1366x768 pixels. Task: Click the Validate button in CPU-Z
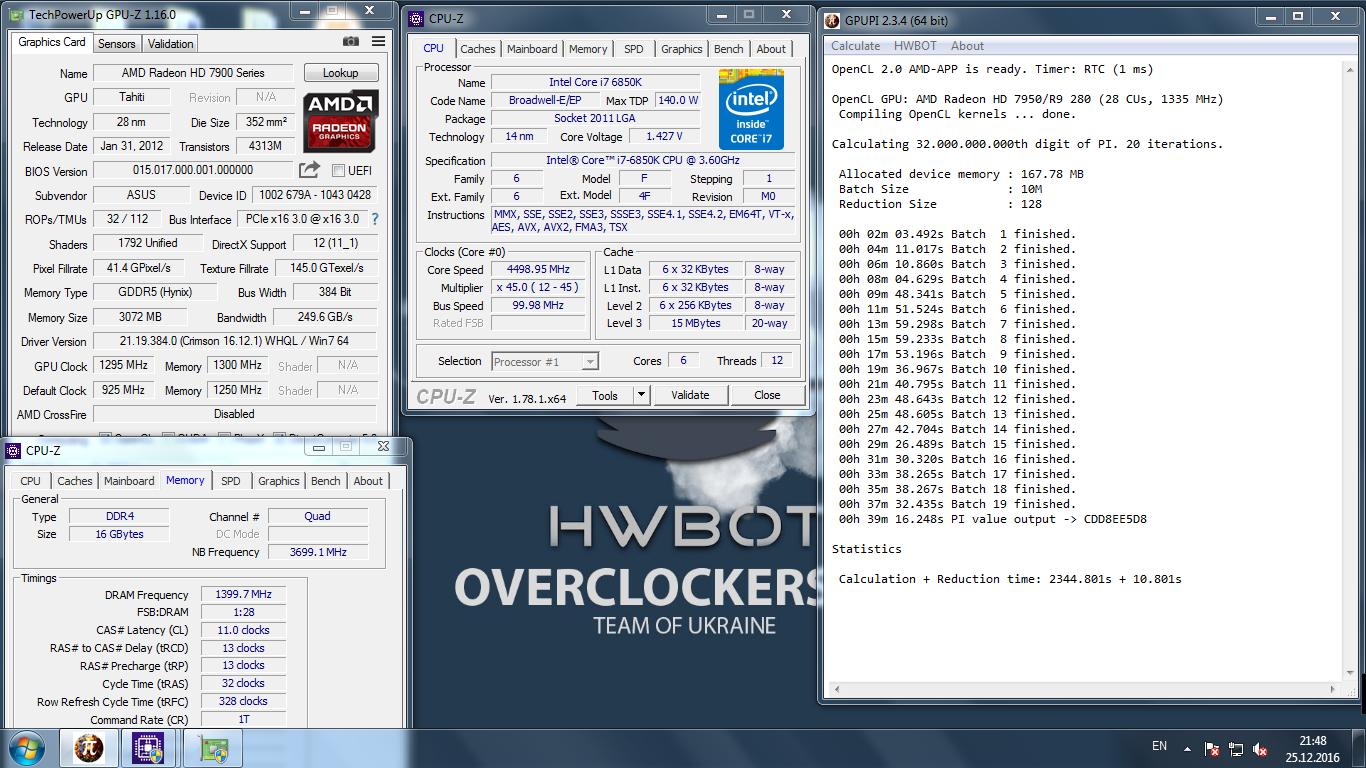690,395
